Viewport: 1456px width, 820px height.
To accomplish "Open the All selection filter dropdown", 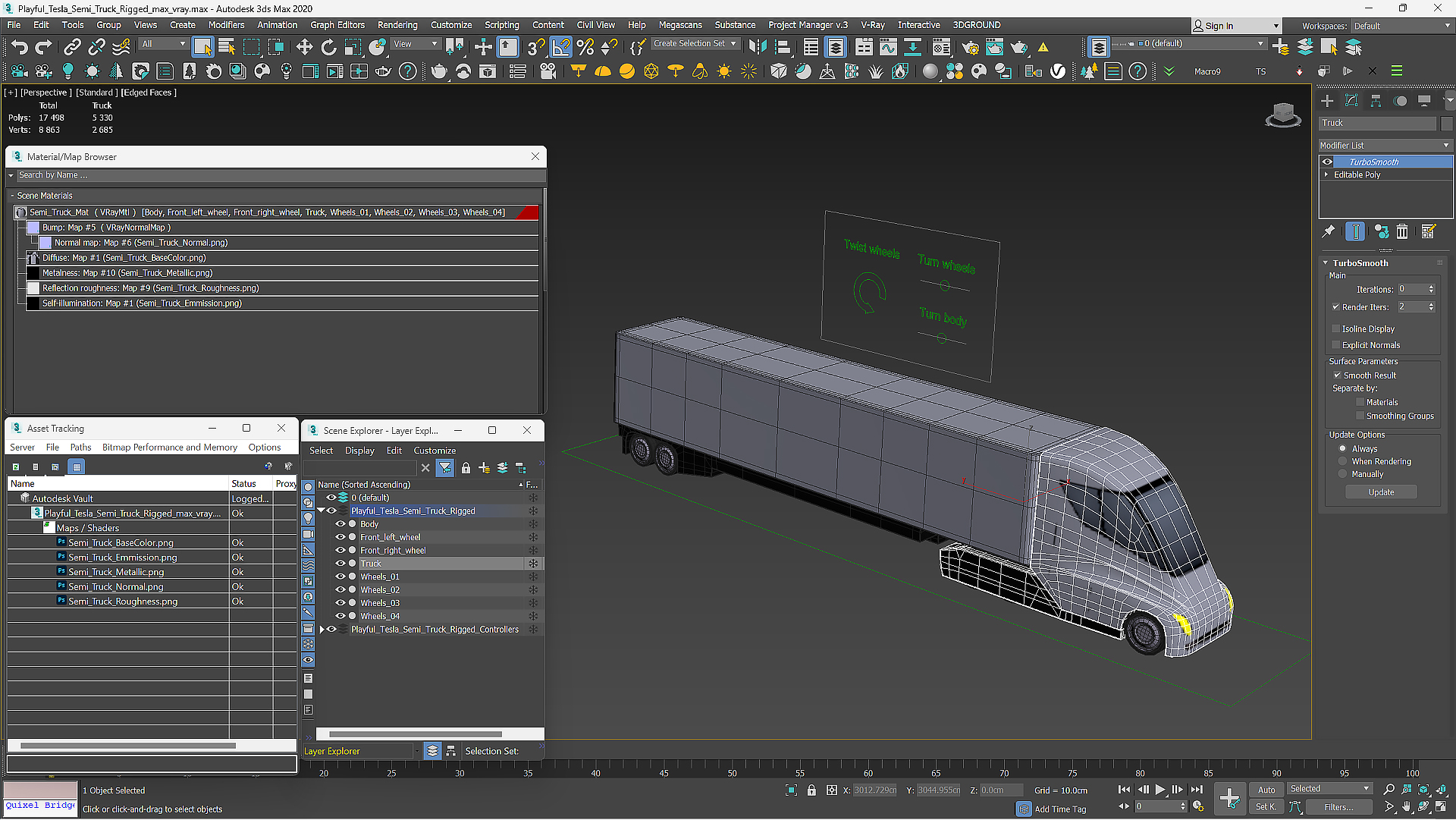I will [x=163, y=44].
